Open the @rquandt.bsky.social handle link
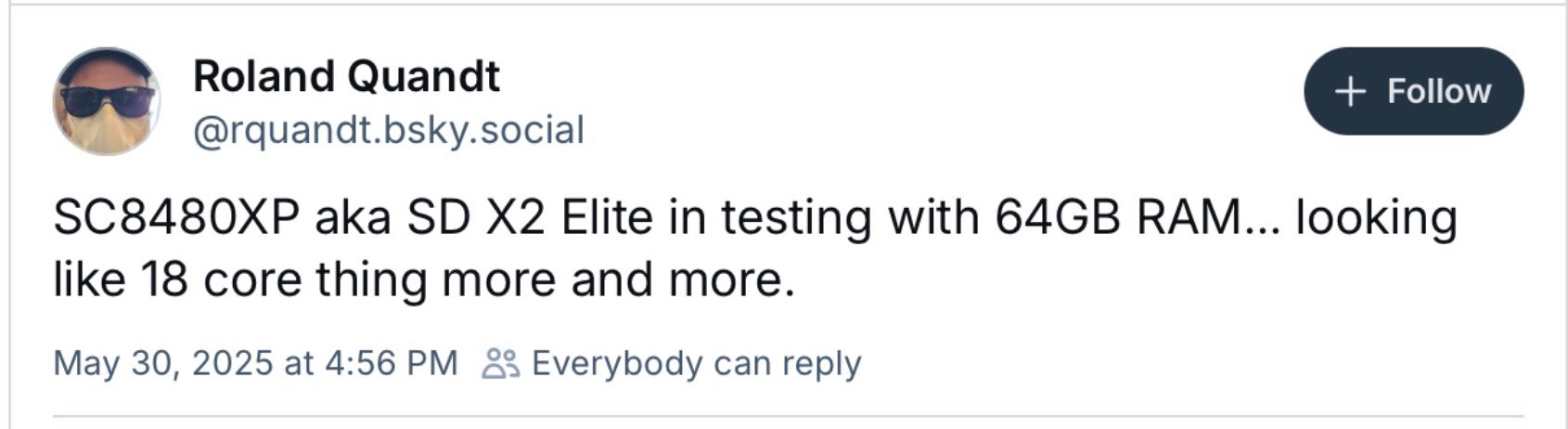 point(388,131)
